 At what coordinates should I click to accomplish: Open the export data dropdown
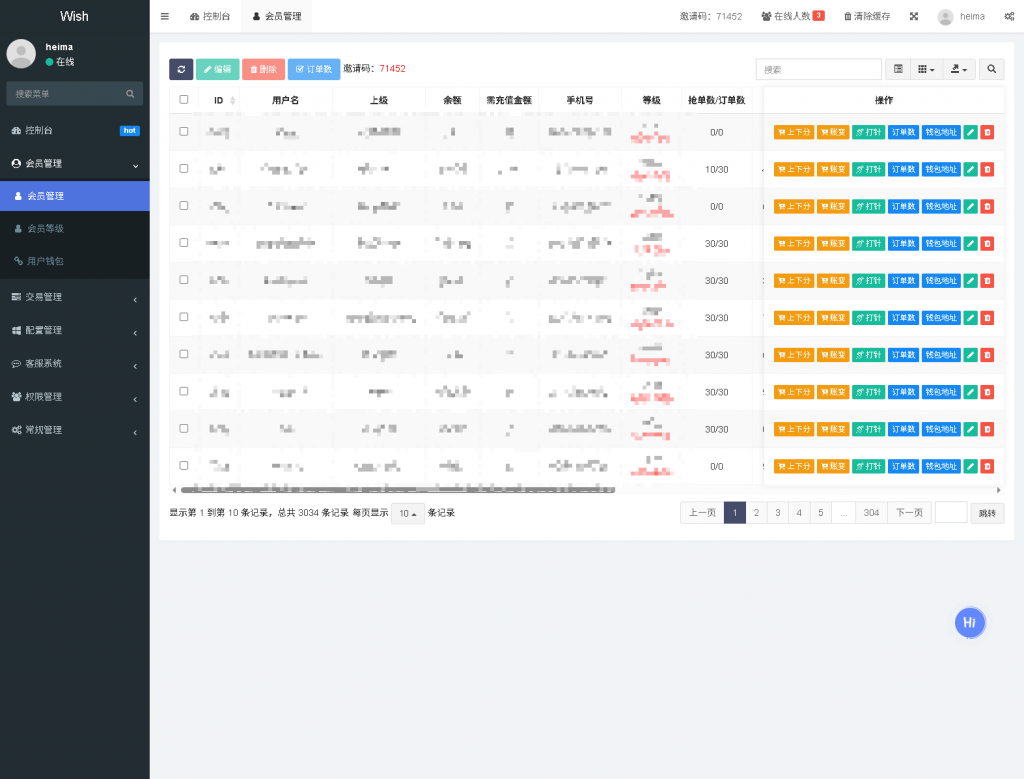[x=960, y=69]
